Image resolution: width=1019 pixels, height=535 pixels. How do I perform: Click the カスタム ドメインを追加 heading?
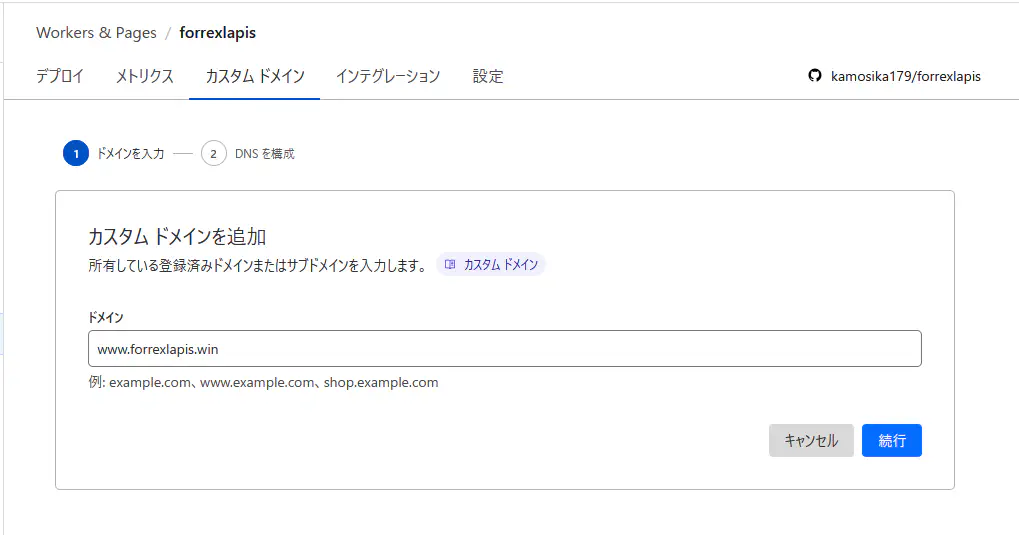pyautogui.click(x=177, y=237)
